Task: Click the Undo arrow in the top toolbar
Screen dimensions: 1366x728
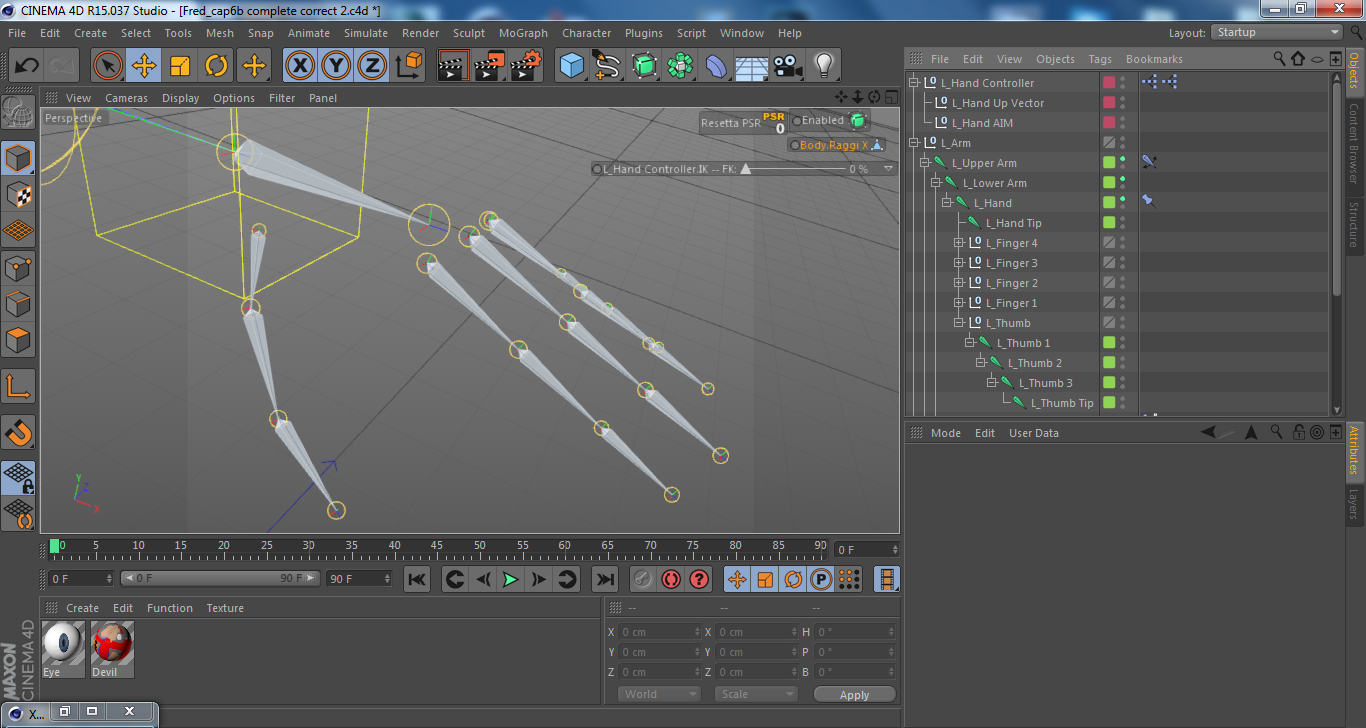Action: click(x=27, y=66)
